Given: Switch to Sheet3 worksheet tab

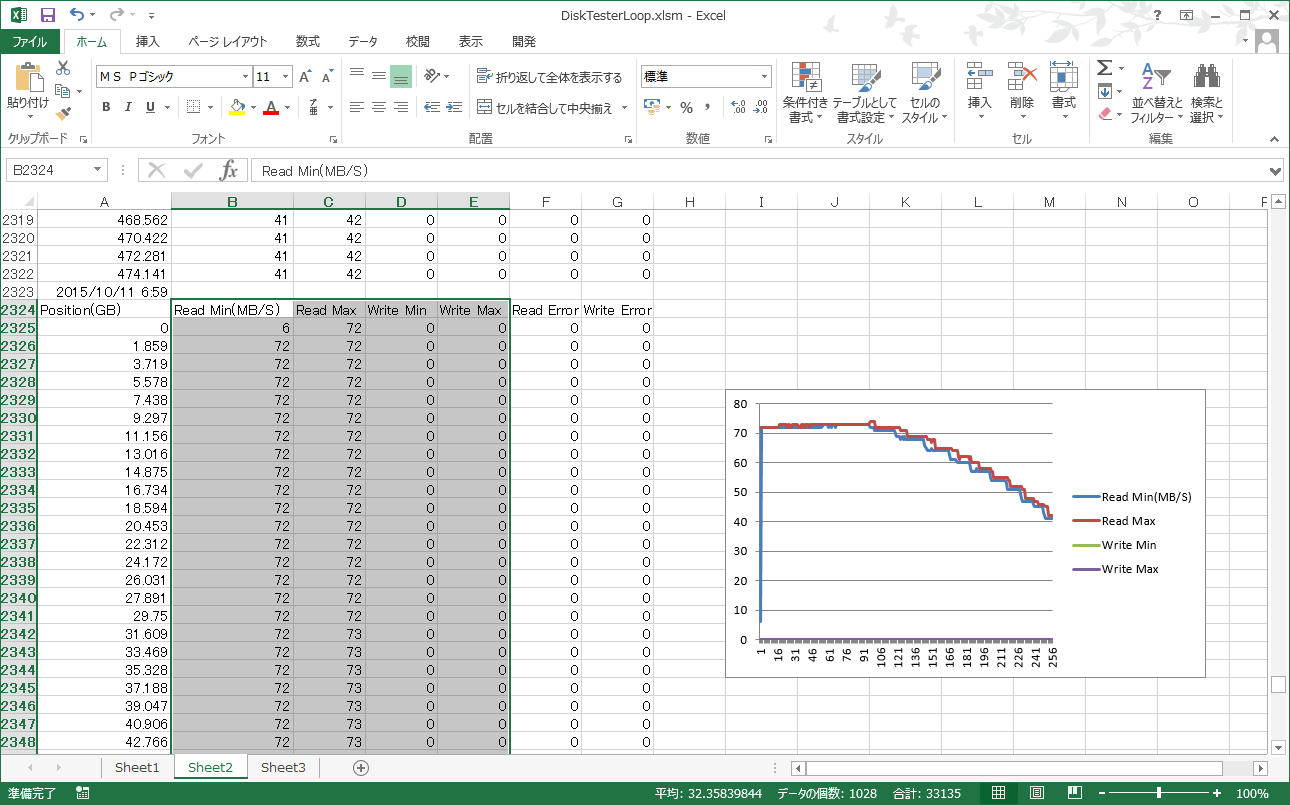Looking at the screenshot, I should 283,768.
